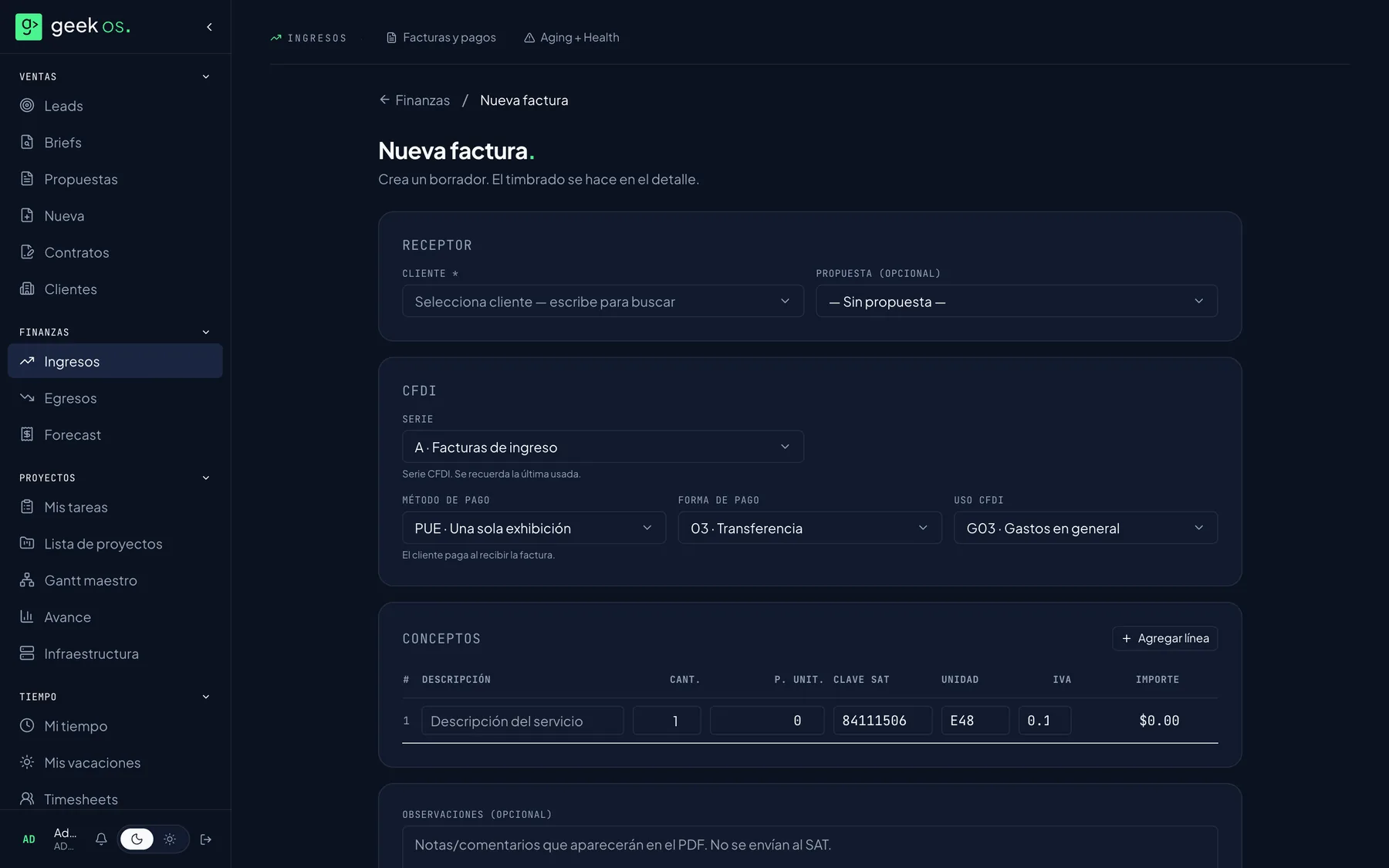Open Contratos in the sidebar
1389x868 pixels.
[115, 252]
